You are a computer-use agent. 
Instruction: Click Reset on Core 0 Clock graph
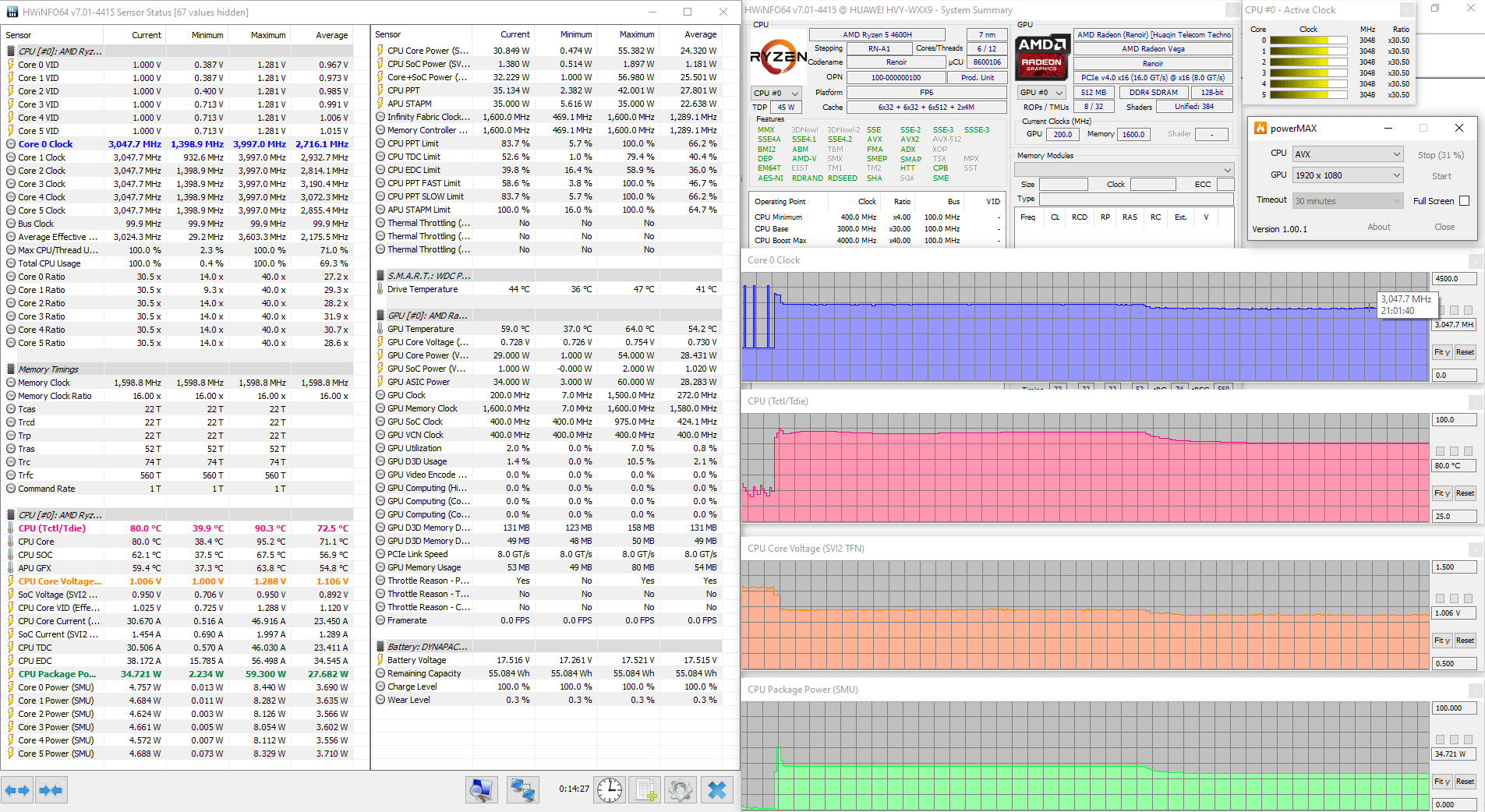[1466, 352]
